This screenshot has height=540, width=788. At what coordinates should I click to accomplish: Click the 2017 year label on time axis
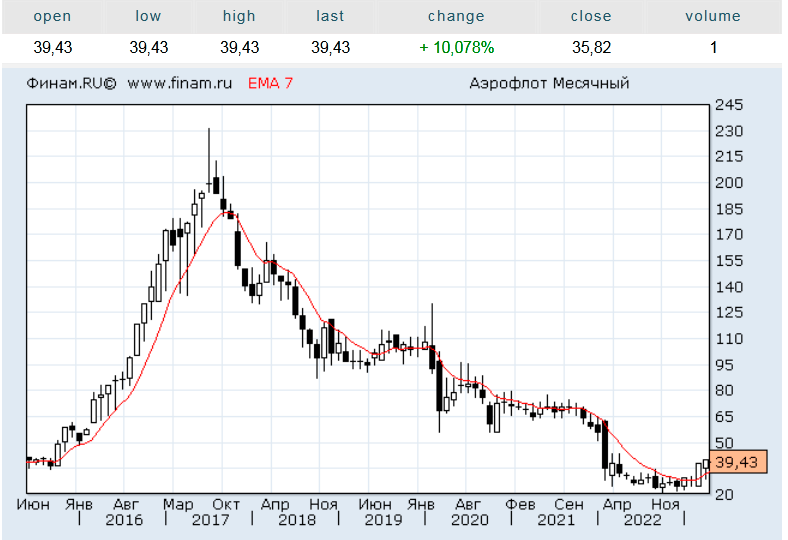tap(210, 520)
